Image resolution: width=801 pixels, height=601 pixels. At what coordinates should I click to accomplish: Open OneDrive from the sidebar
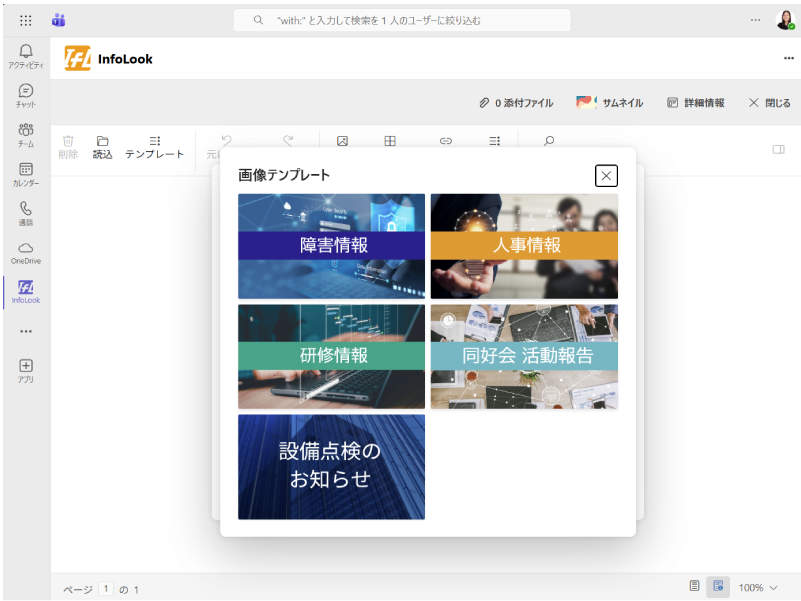25,252
